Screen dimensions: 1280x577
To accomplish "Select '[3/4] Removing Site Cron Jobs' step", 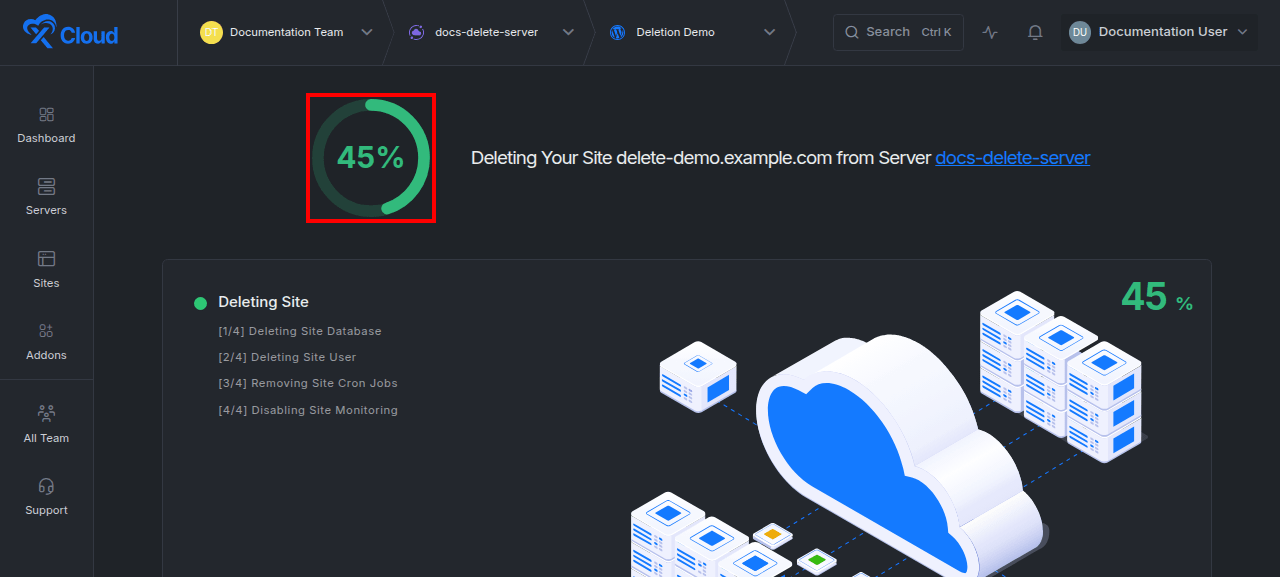I will tap(308, 383).
